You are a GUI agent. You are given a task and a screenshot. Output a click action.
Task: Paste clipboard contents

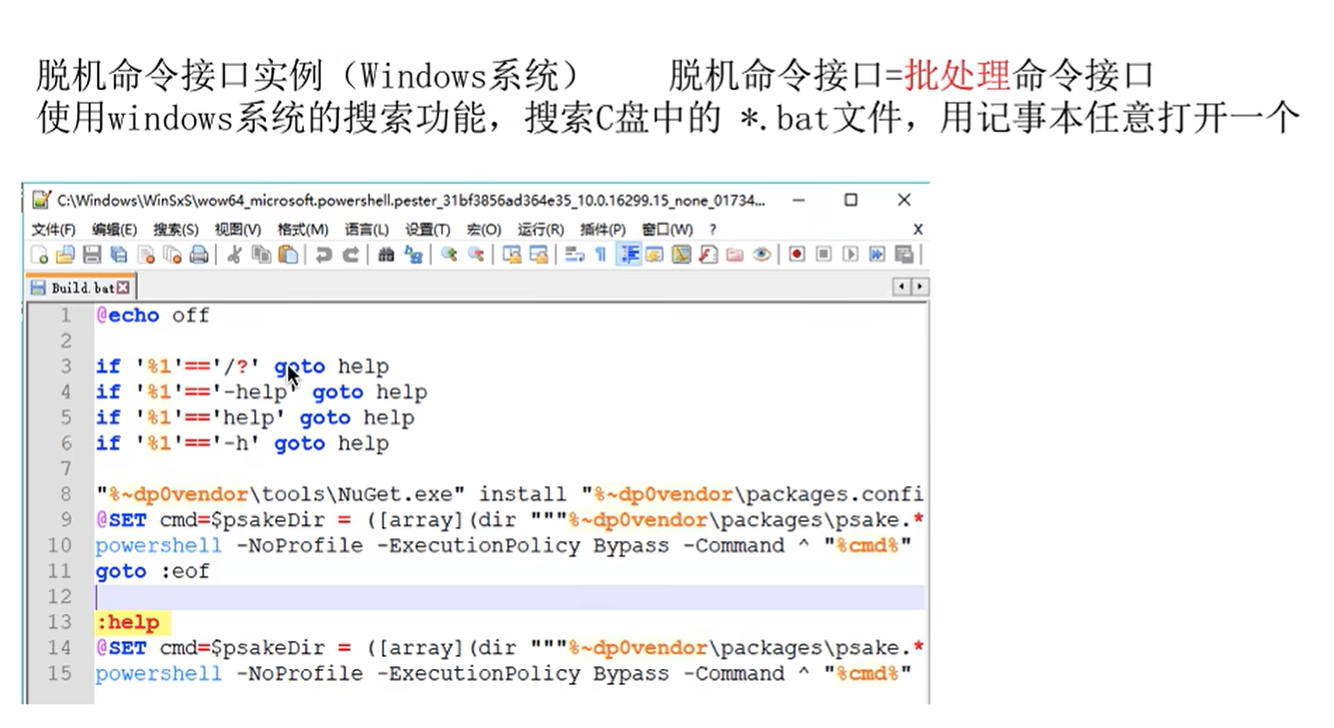tap(286, 254)
